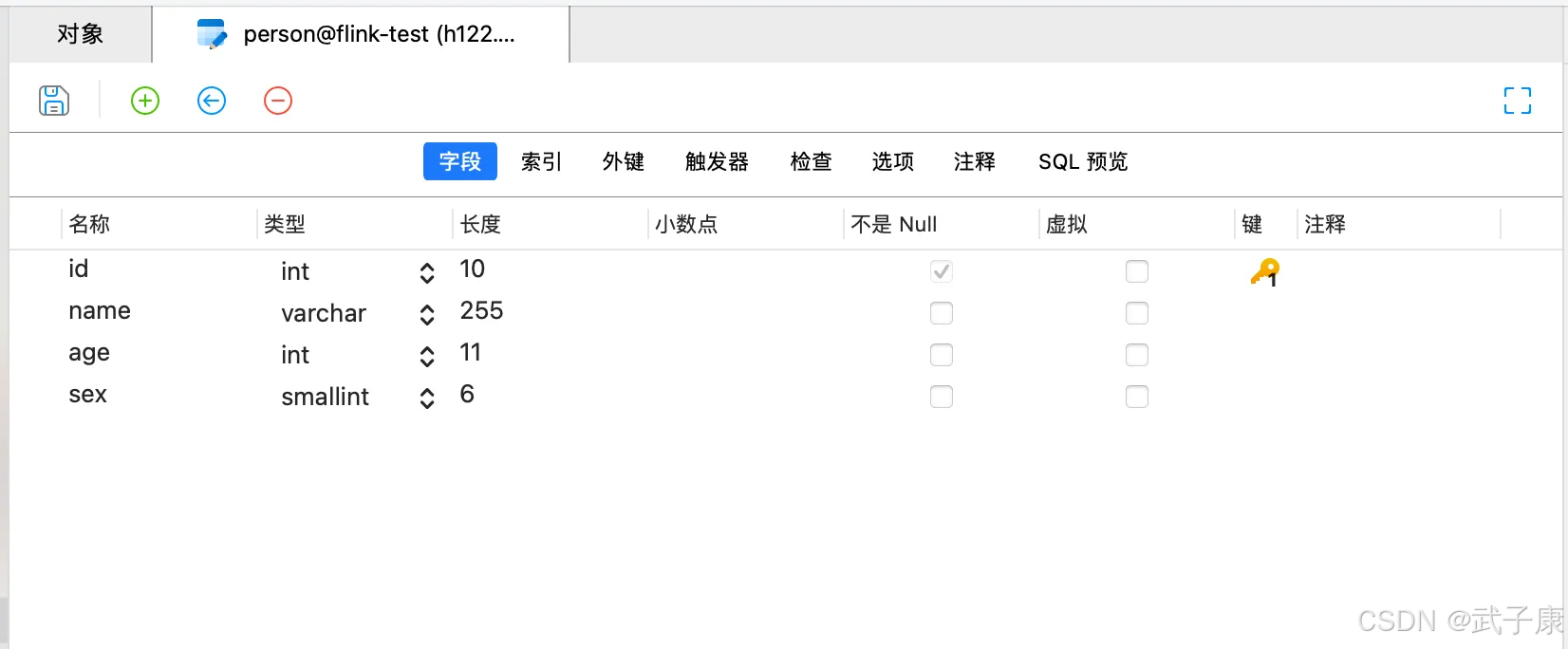1568x649 pixels.
Task: Select the 触发器 tab
Action: [x=717, y=162]
